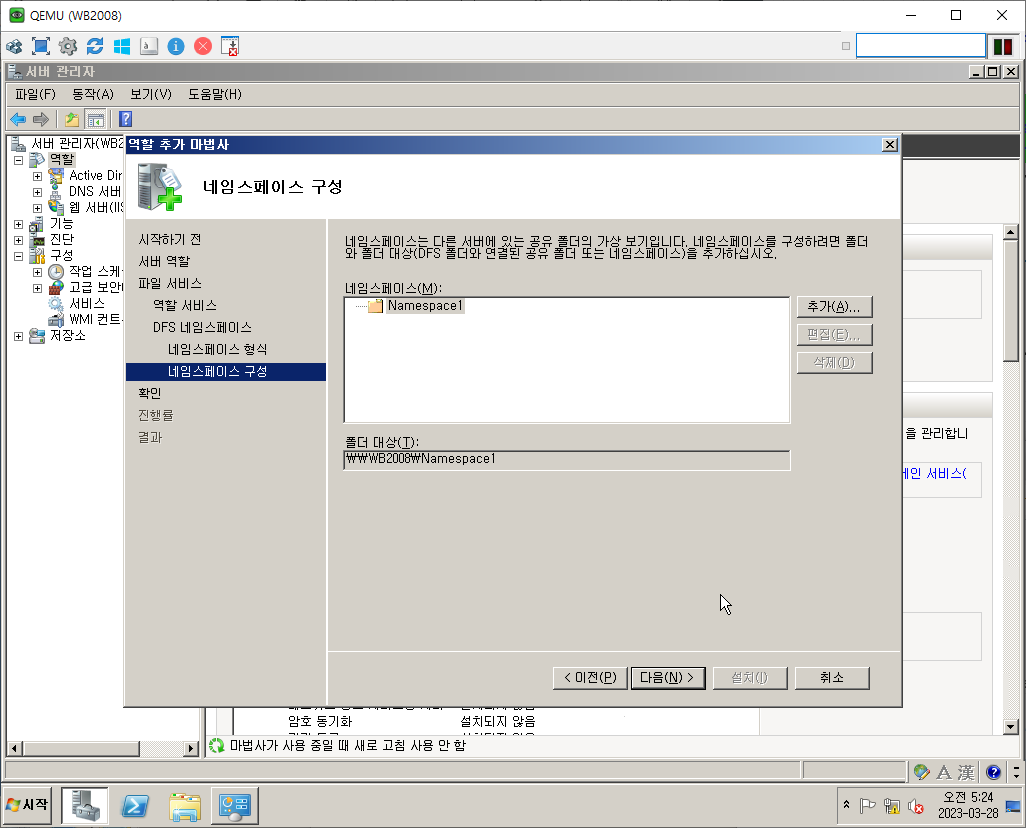The image size is (1026, 828).
Task: Click the up-folder icon in Server Manager toolbar
Action: (x=71, y=119)
